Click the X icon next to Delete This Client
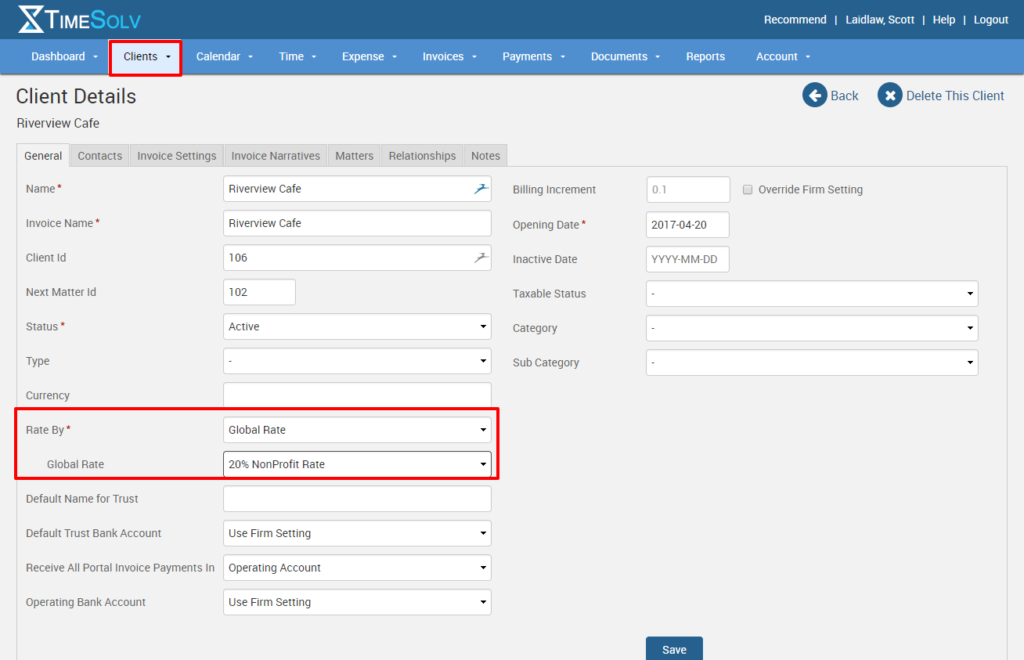This screenshot has height=660, width=1024. point(890,95)
